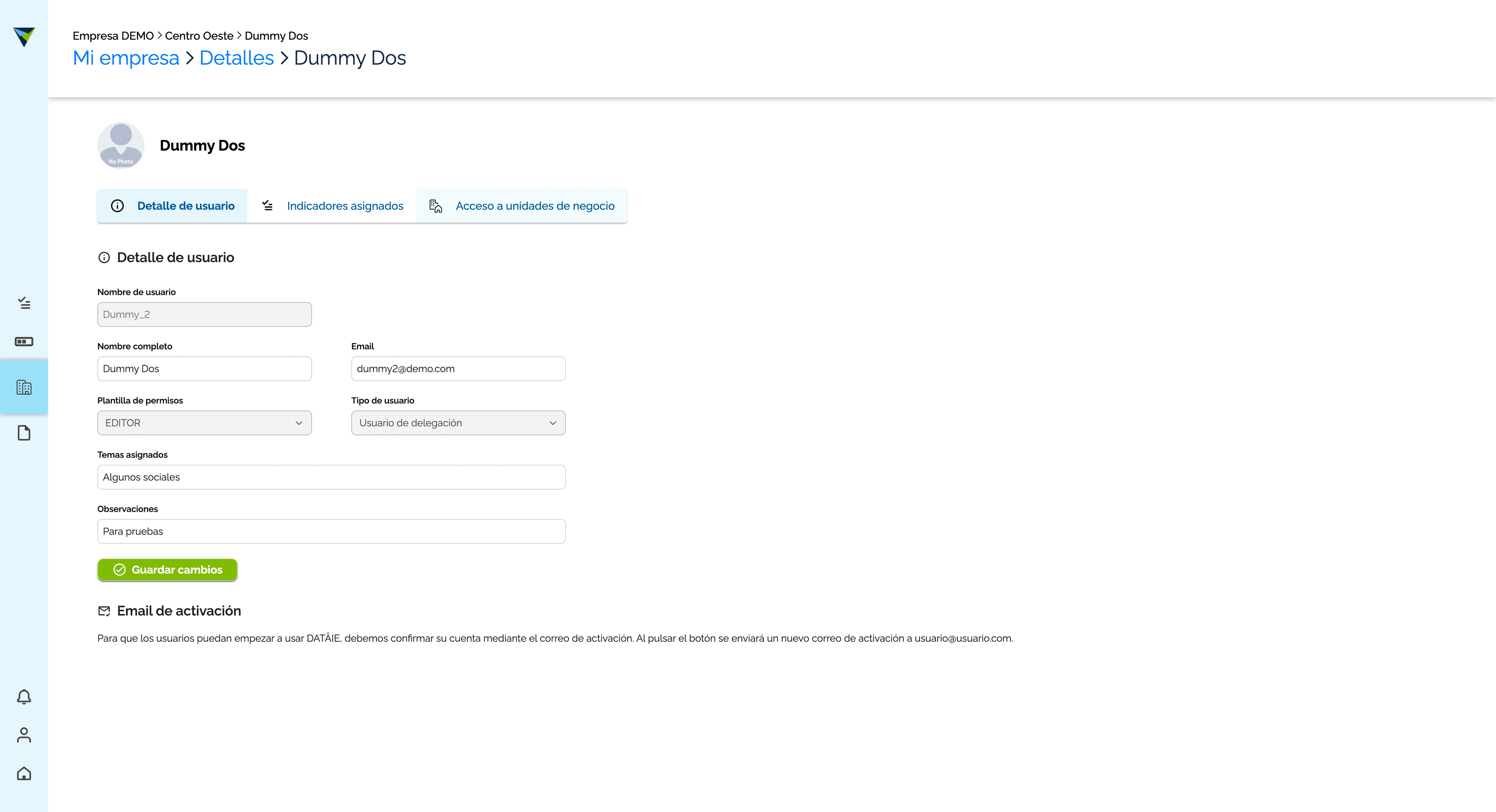This screenshot has height=812, width=1496.
Task: Open the indicators checklist sidebar icon
Action: point(24,303)
